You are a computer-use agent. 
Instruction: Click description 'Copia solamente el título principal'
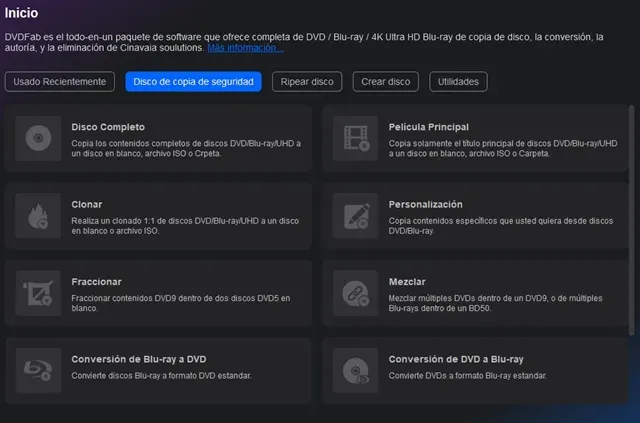point(503,148)
